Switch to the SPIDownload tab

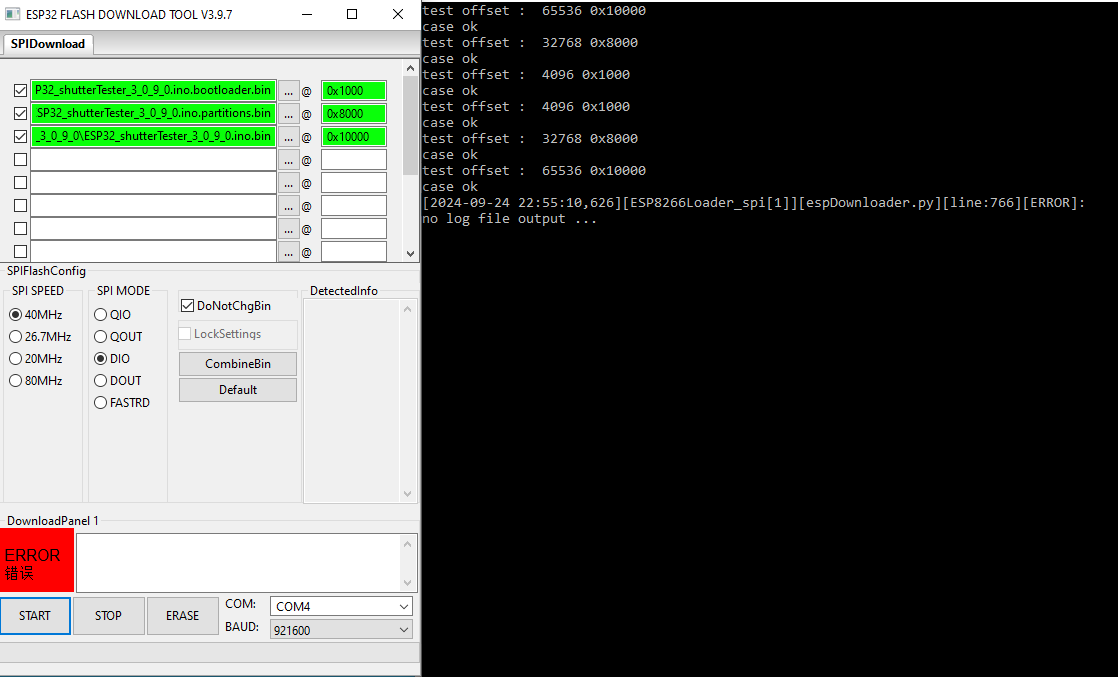tap(48, 44)
